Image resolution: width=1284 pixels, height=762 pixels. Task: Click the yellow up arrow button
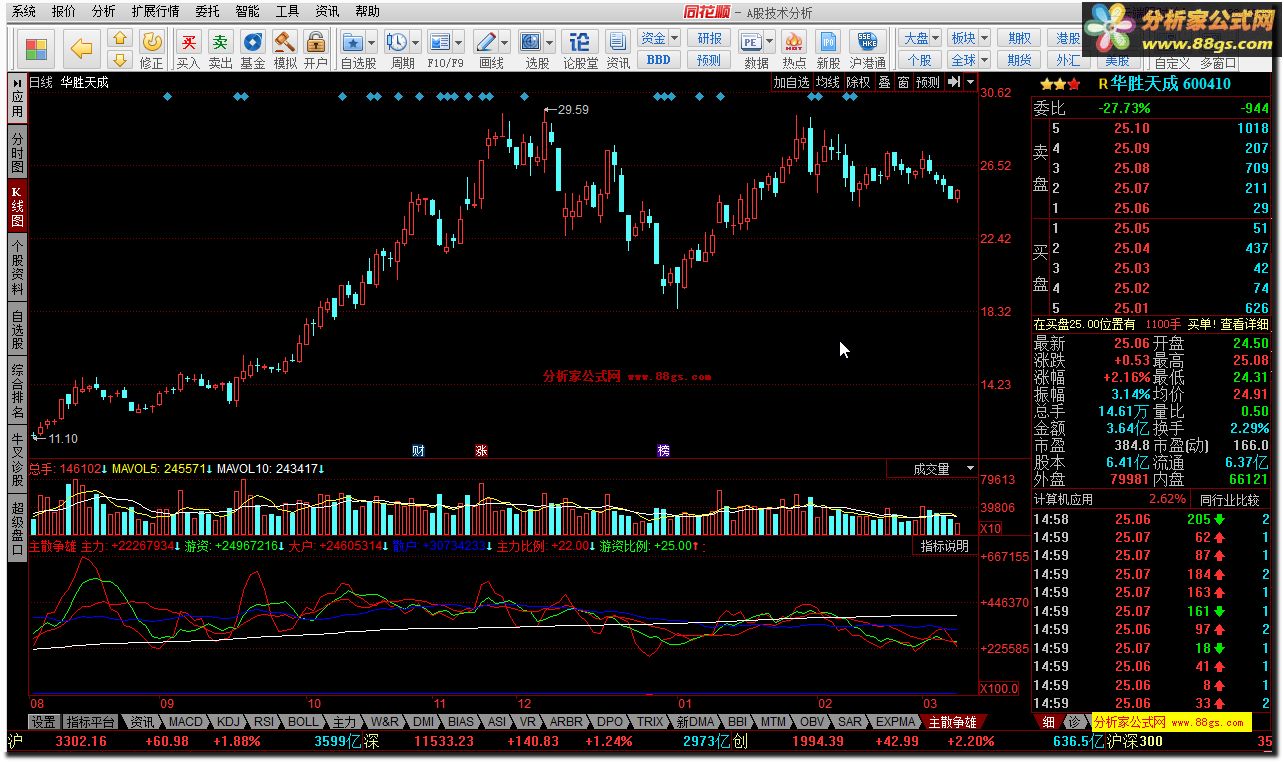pyautogui.click(x=120, y=39)
